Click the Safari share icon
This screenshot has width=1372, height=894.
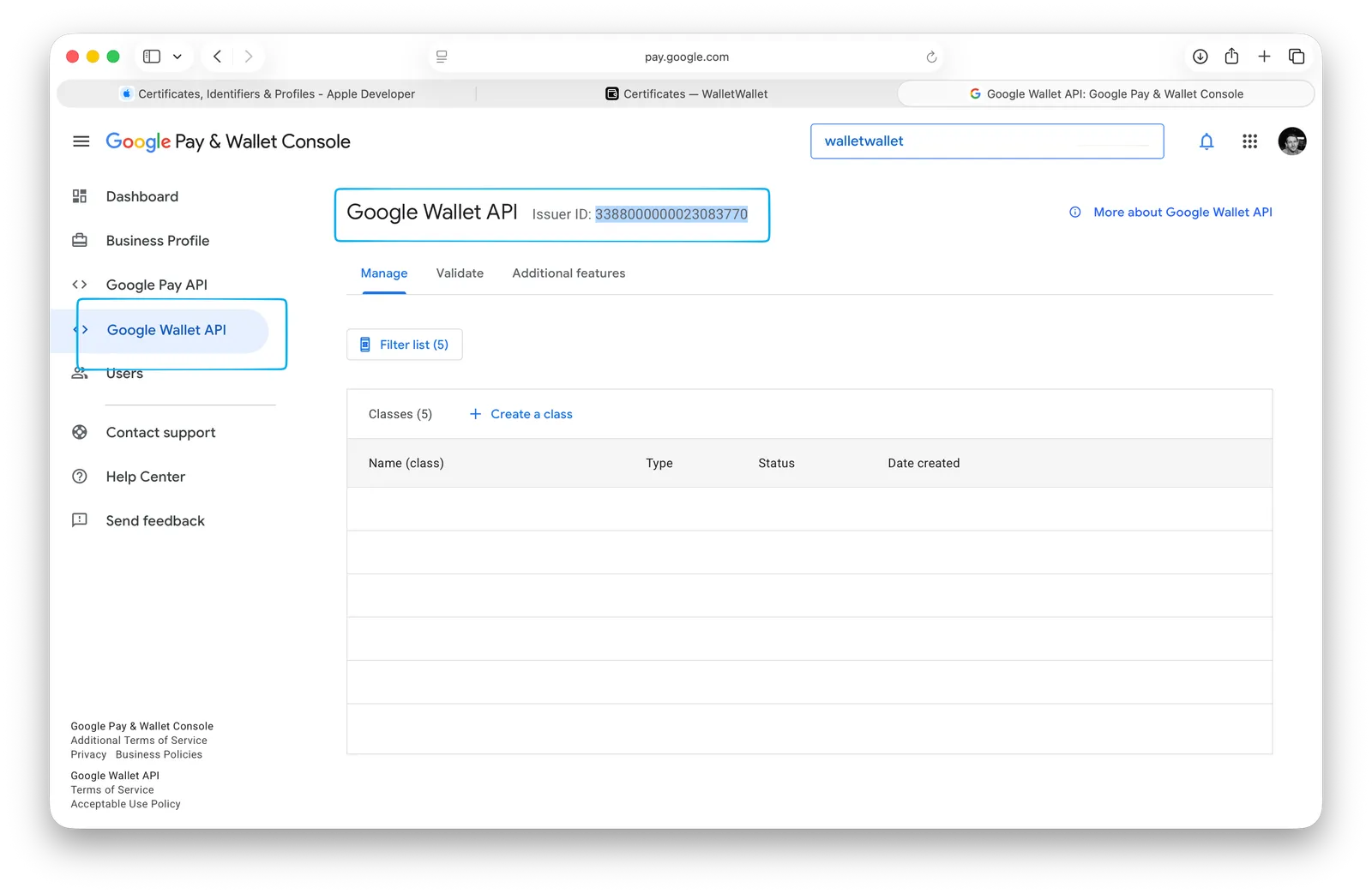[x=1231, y=56]
